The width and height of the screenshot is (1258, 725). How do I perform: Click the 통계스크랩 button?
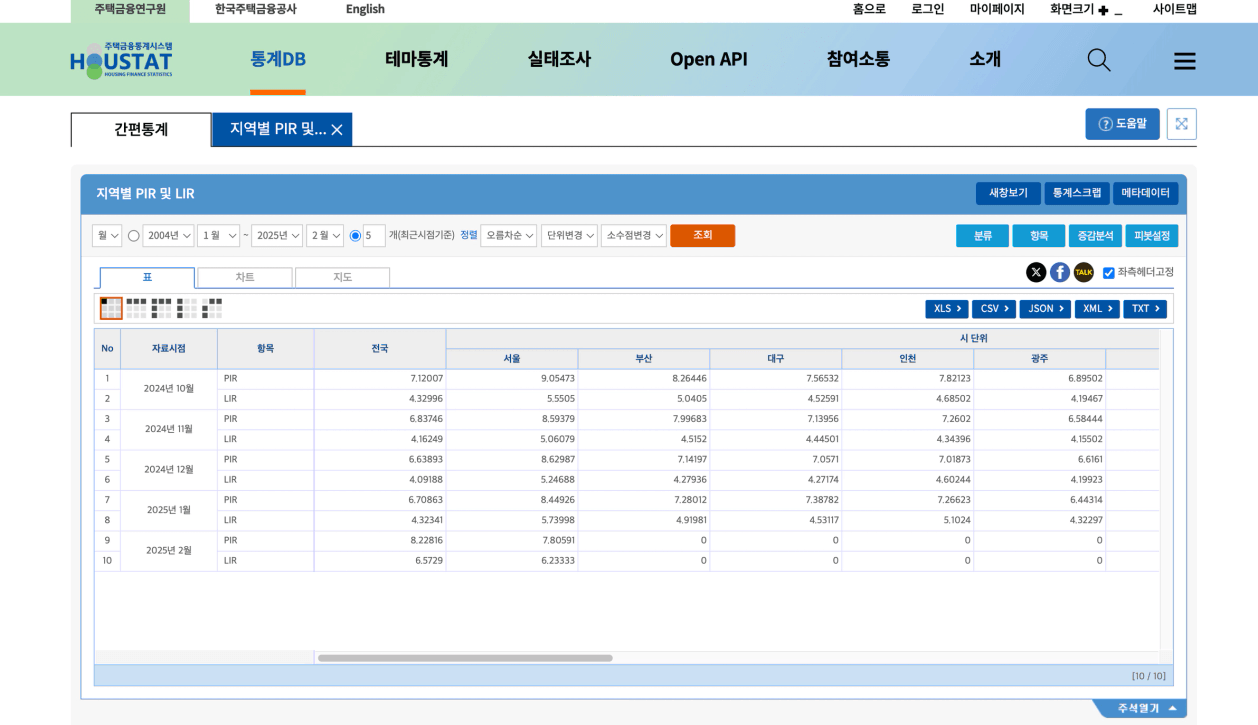(1077, 193)
